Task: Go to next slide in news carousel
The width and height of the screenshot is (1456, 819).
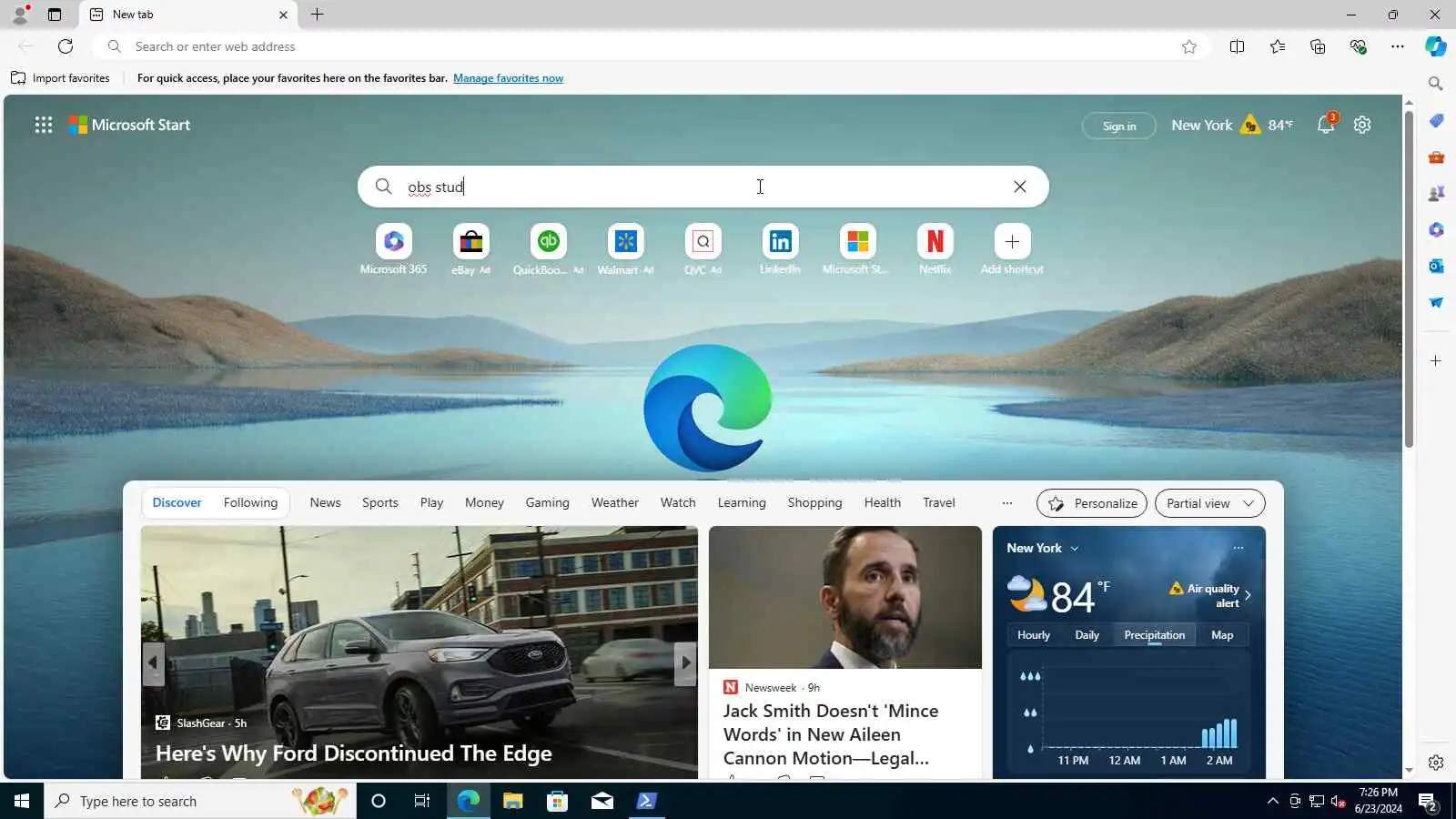Action: [685, 662]
